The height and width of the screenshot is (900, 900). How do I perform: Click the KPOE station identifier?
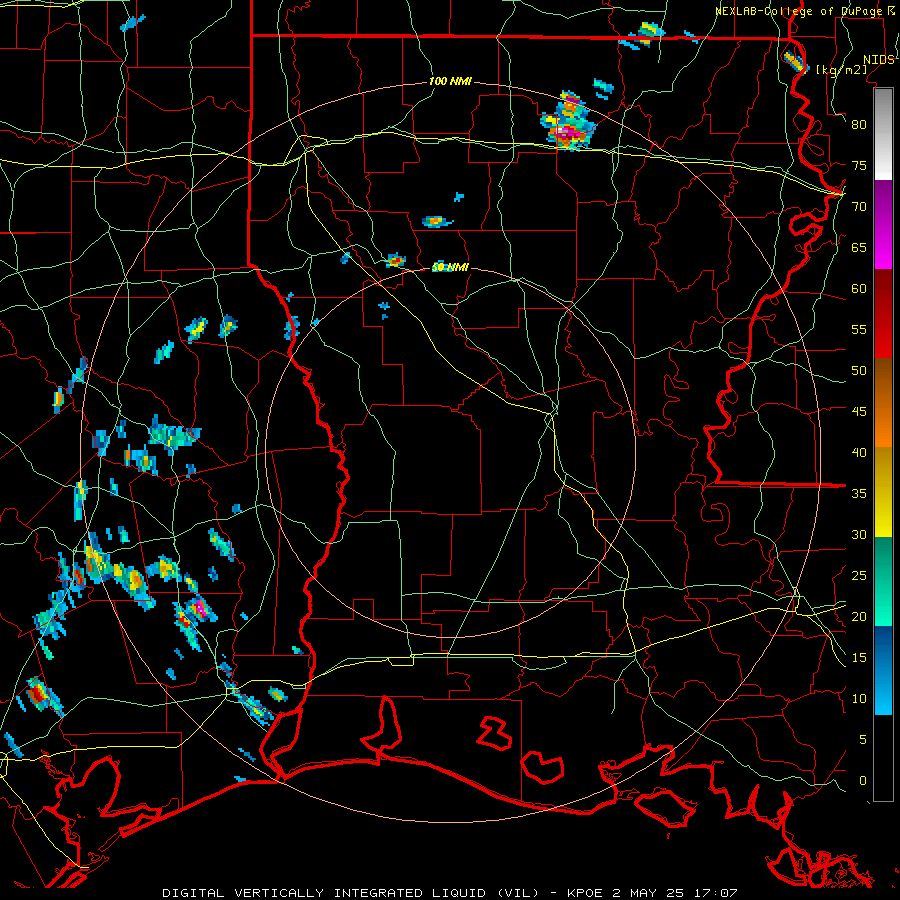click(x=585, y=893)
